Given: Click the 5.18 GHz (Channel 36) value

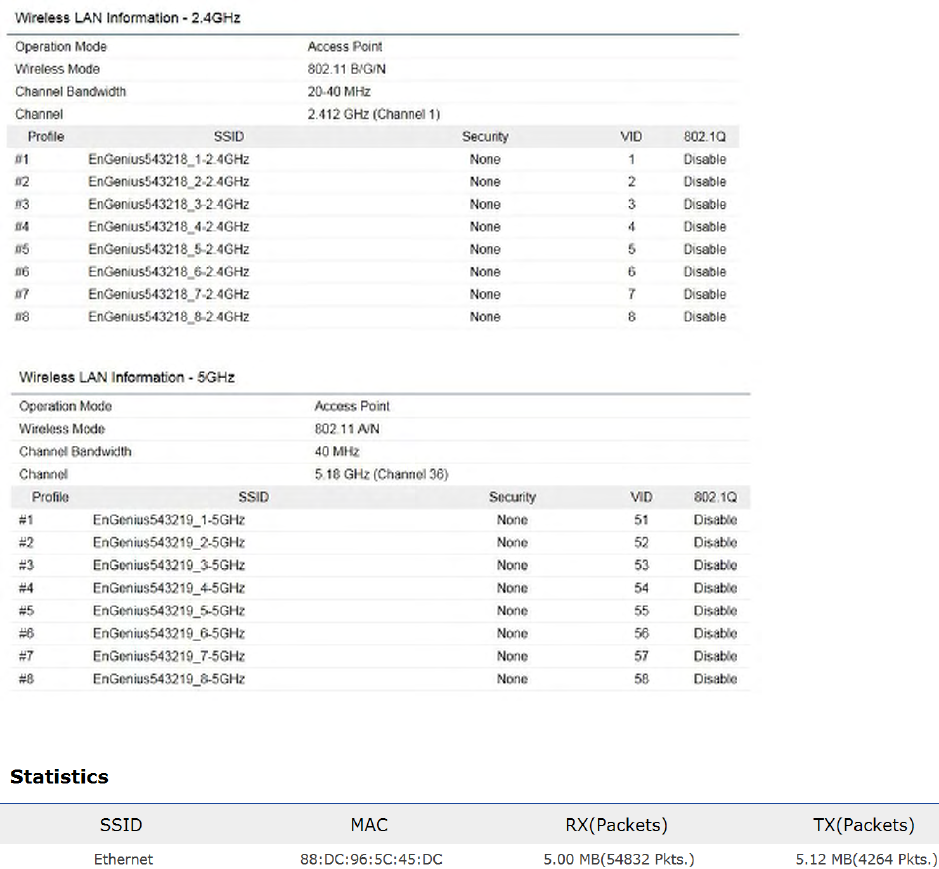Looking at the screenshot, I should [x=381, y=474].
